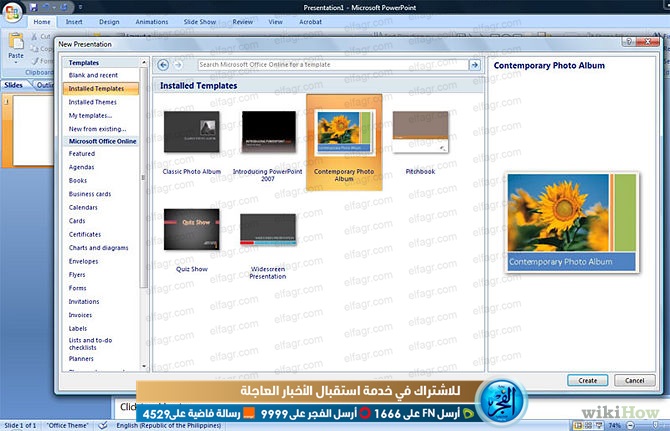Viewport: 670px width, 431px height.
Task: Click the spell check status icon
Action: [x=103, y=425]
